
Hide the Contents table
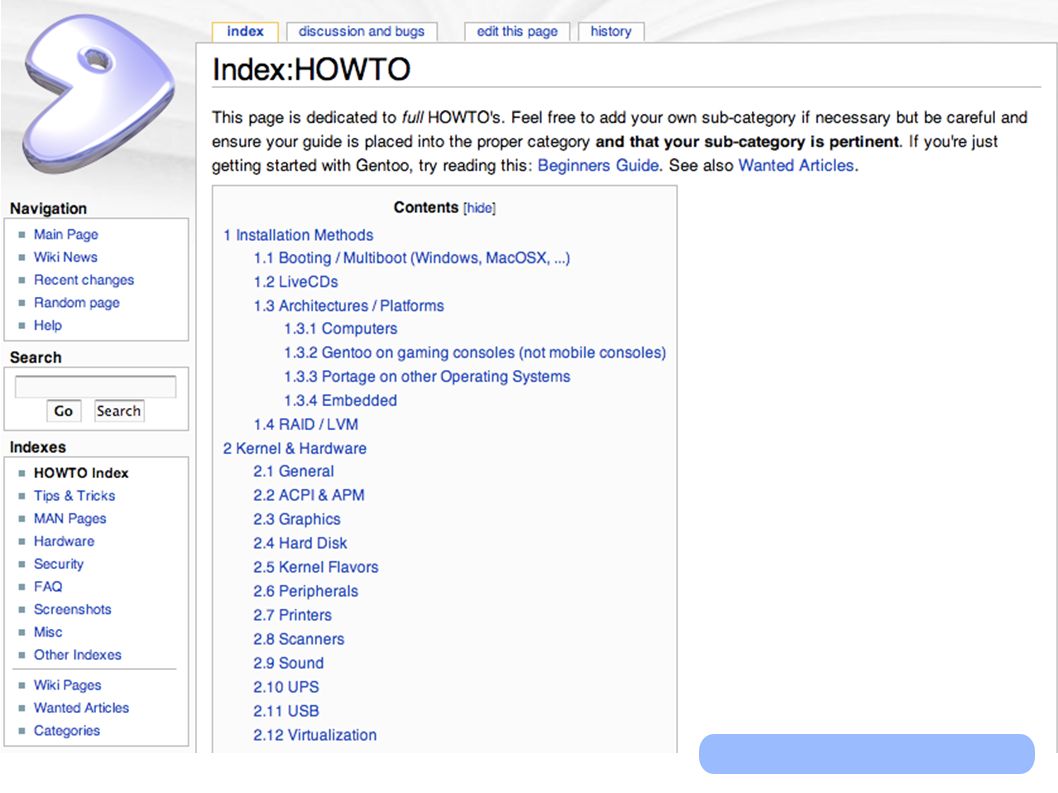(480, 208)
